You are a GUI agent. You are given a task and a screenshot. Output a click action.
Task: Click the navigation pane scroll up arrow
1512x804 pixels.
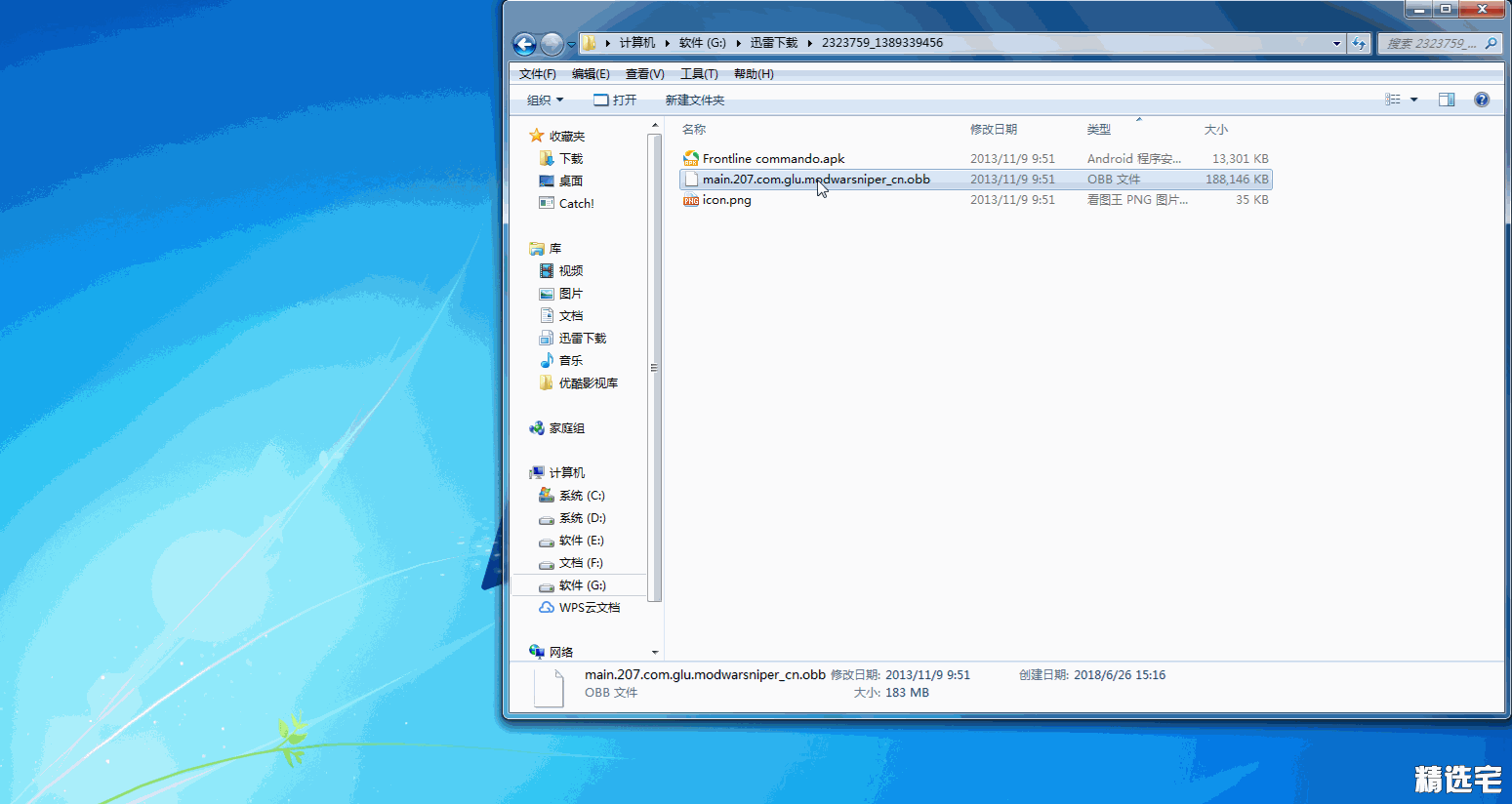654,127
